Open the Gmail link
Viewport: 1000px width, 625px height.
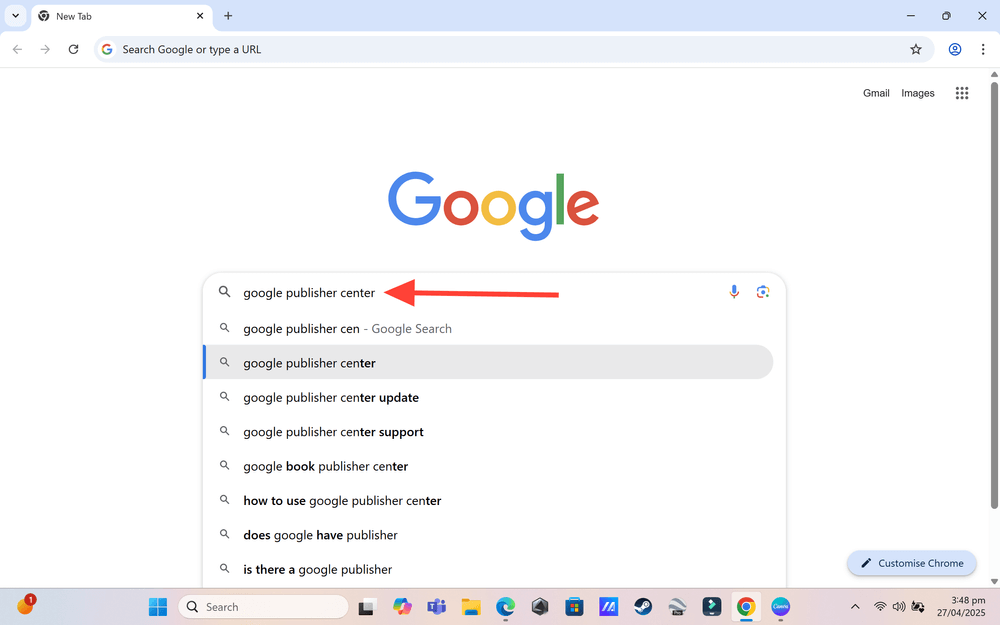coord(876,93)
